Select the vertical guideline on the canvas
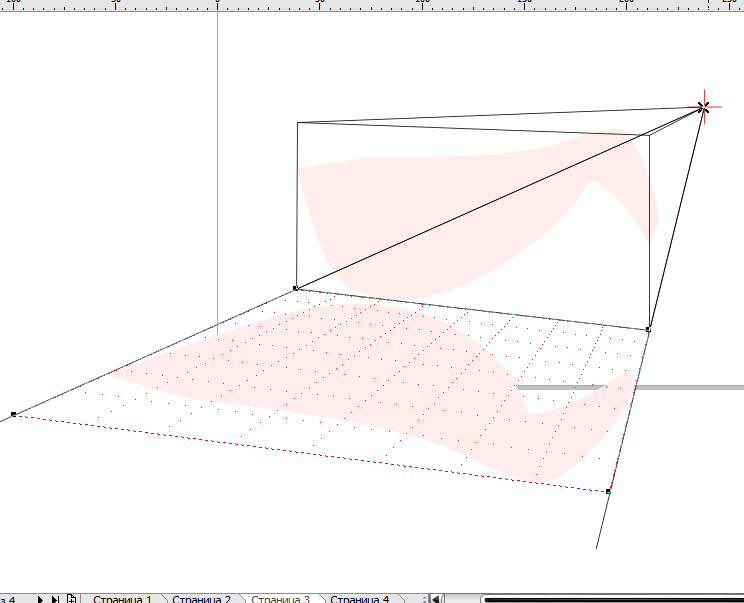The image size is (744, 603). [x=218, y=150]
